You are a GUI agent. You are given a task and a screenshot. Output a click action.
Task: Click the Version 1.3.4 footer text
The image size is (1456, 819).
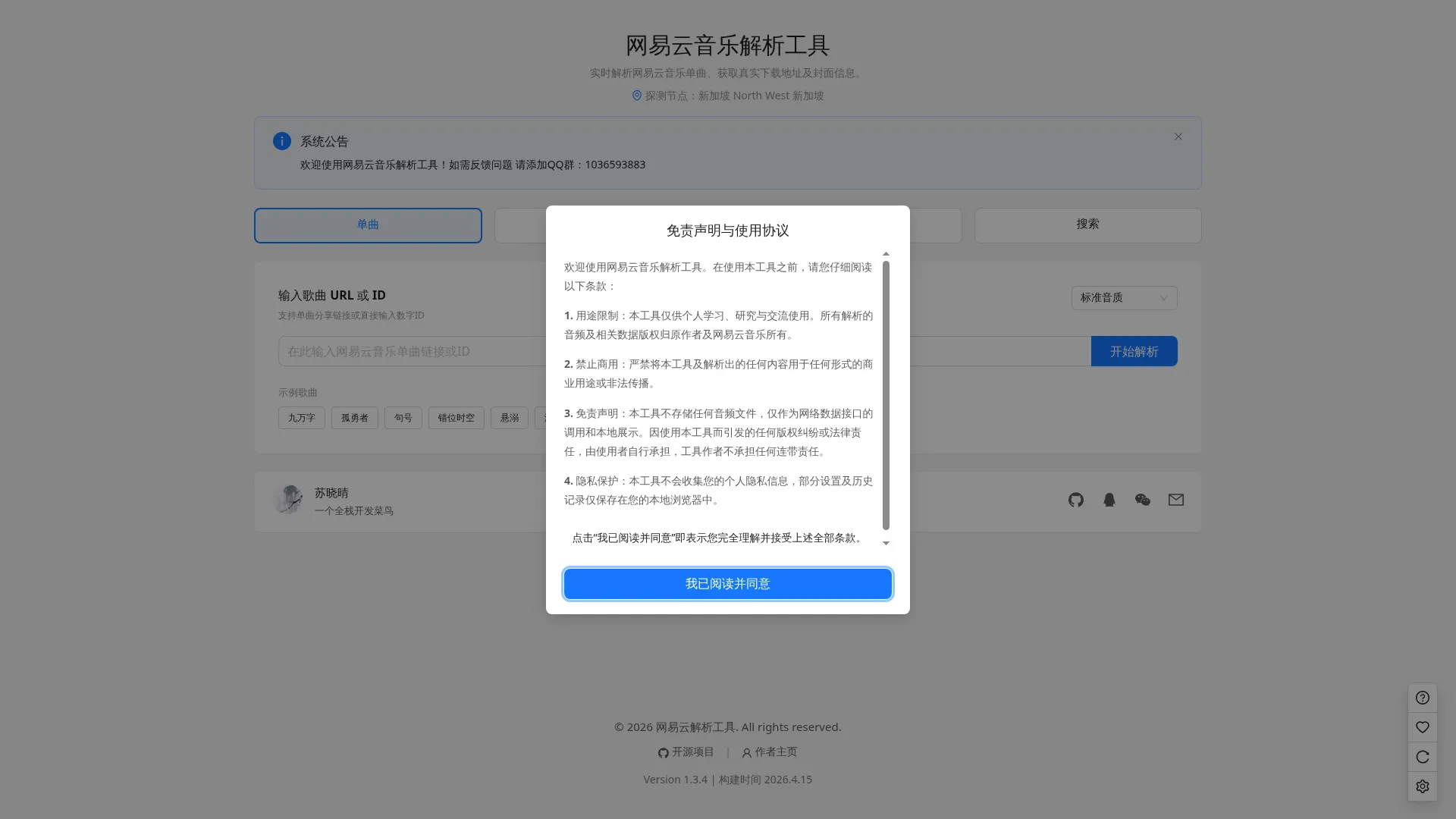[x=675, y=780]
